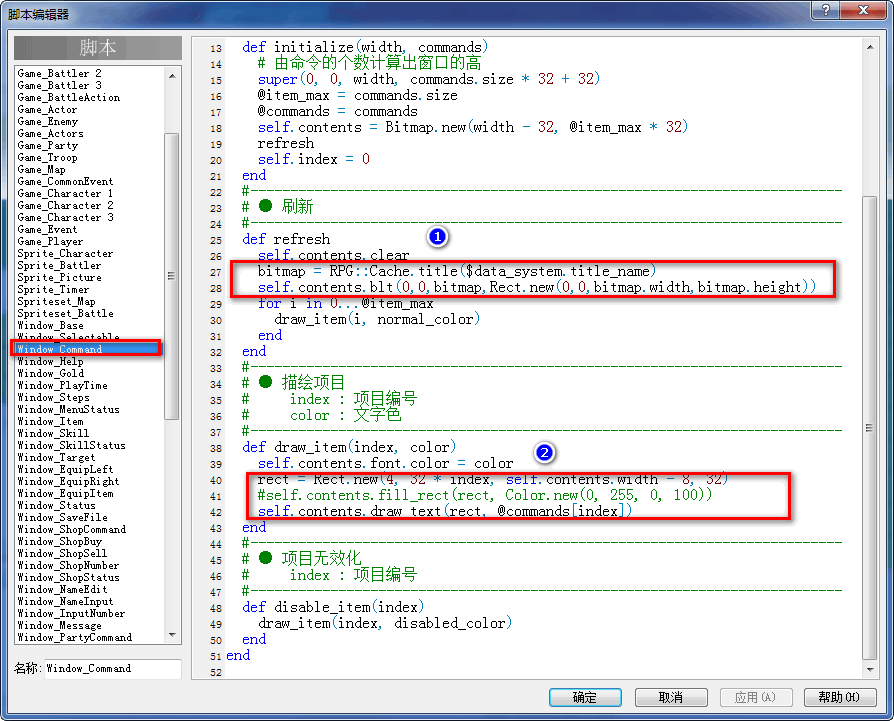Screen dimensions: 894x721
Task: Select Game_Event script
Action: (47, 229)
